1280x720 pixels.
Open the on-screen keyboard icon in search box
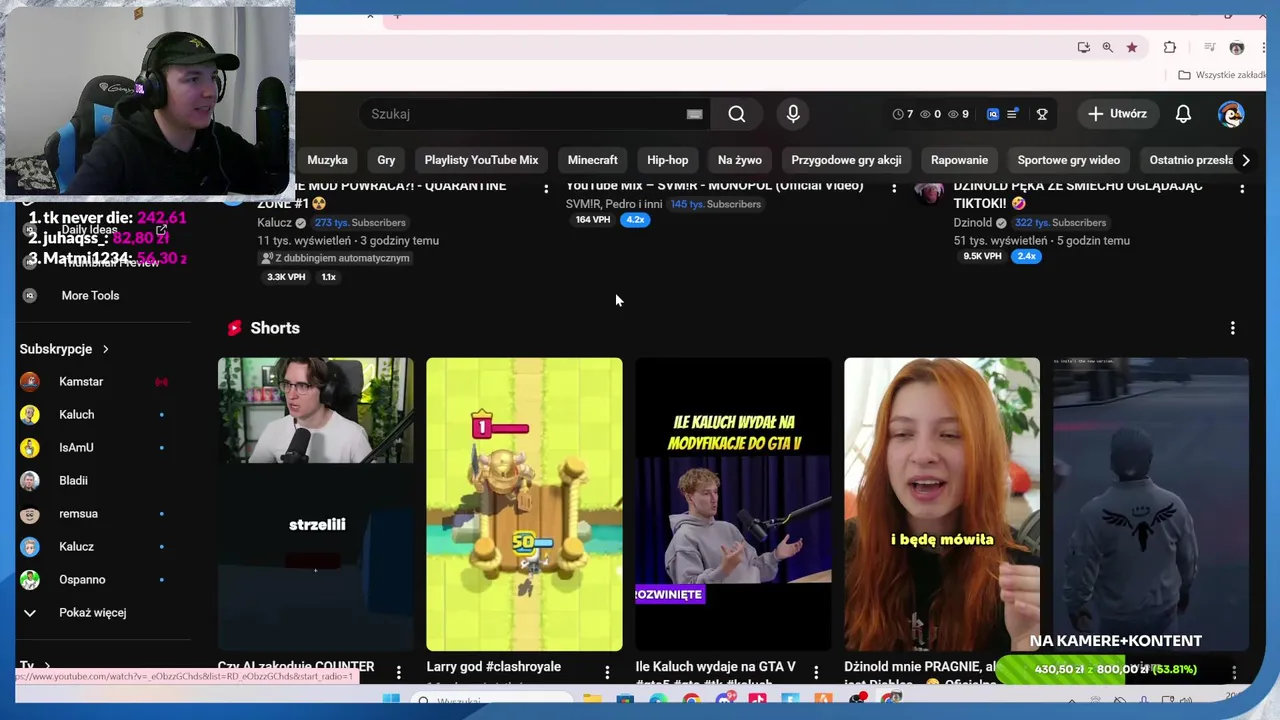click(x=694, y=114)
